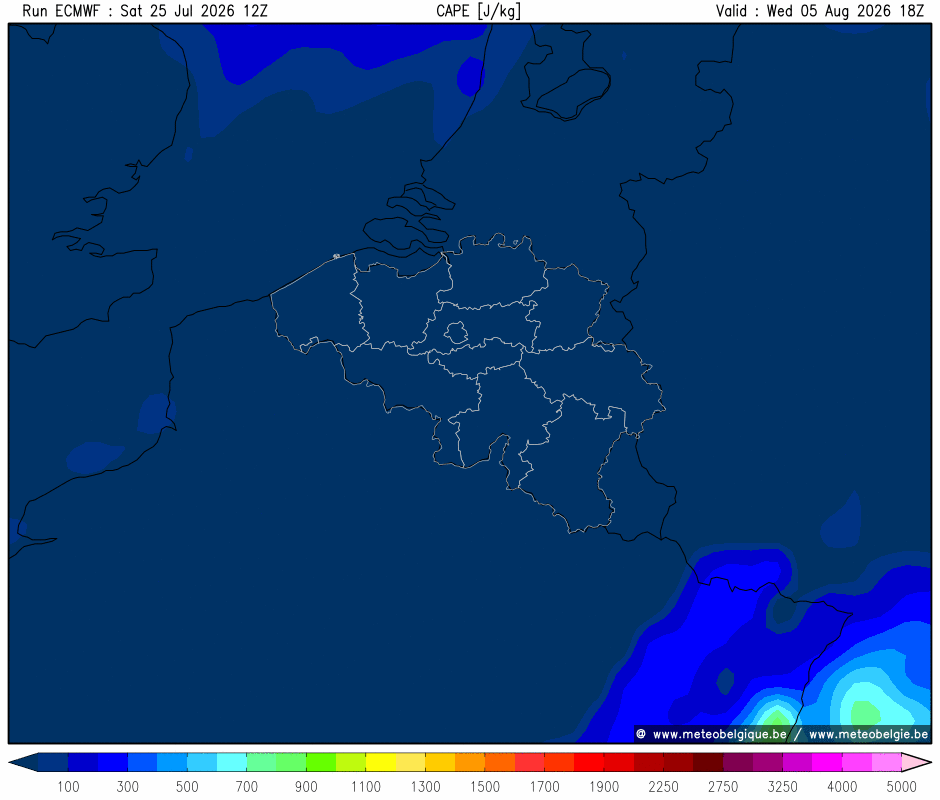Click the 2750 value on color scale
The height and width of the screenshot is (800, 940).
coord(723,786)
